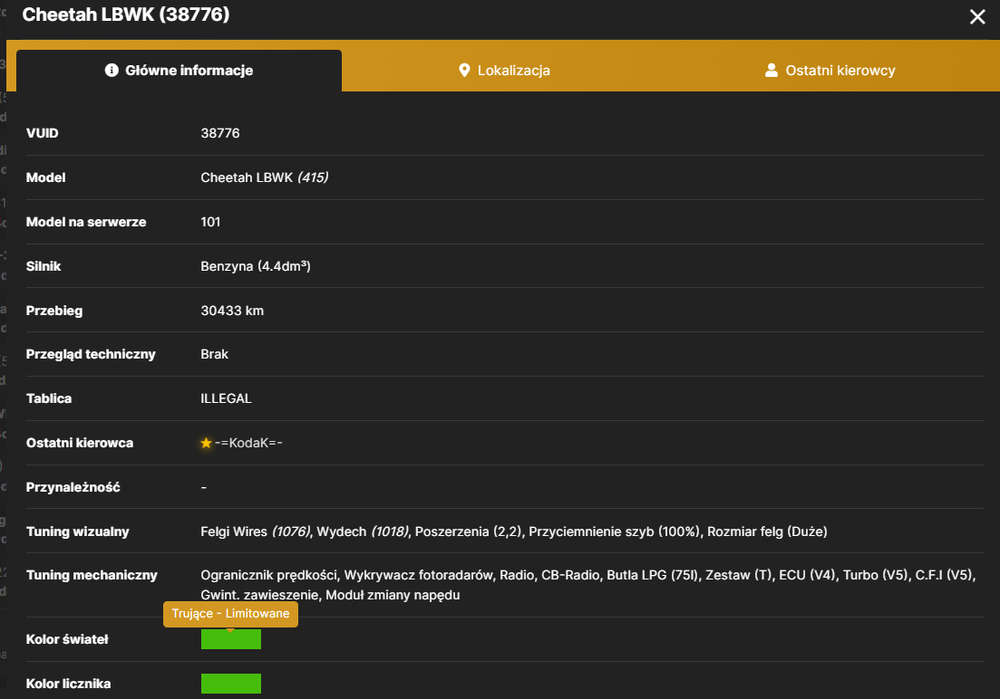Click the Tuning mechaniczny parts list
1000x699 pixels.
(x=588, y=585)
